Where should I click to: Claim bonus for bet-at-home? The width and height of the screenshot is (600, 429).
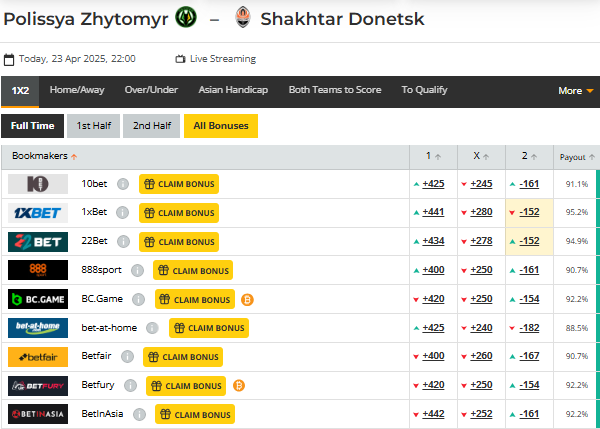pos(209,328)
